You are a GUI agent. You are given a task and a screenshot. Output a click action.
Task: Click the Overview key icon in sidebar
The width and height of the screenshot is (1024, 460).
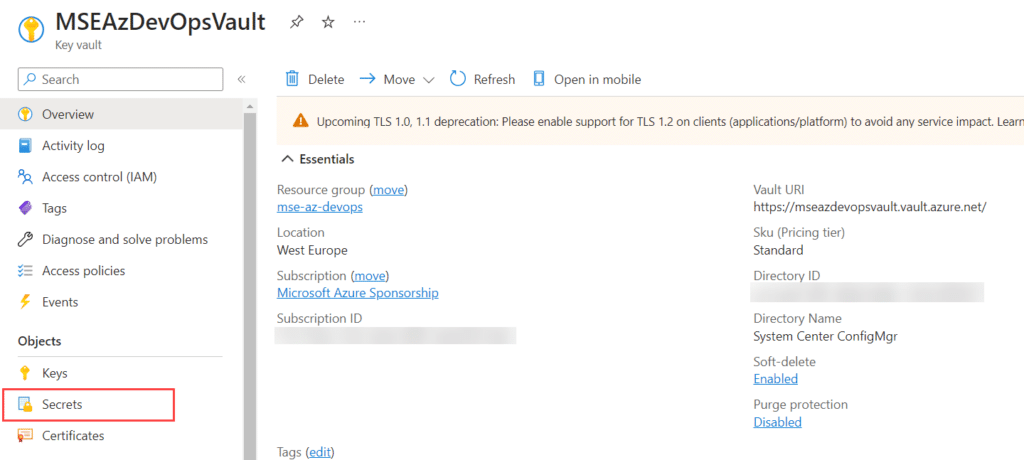pyautogui.click(x=25, y=114)
